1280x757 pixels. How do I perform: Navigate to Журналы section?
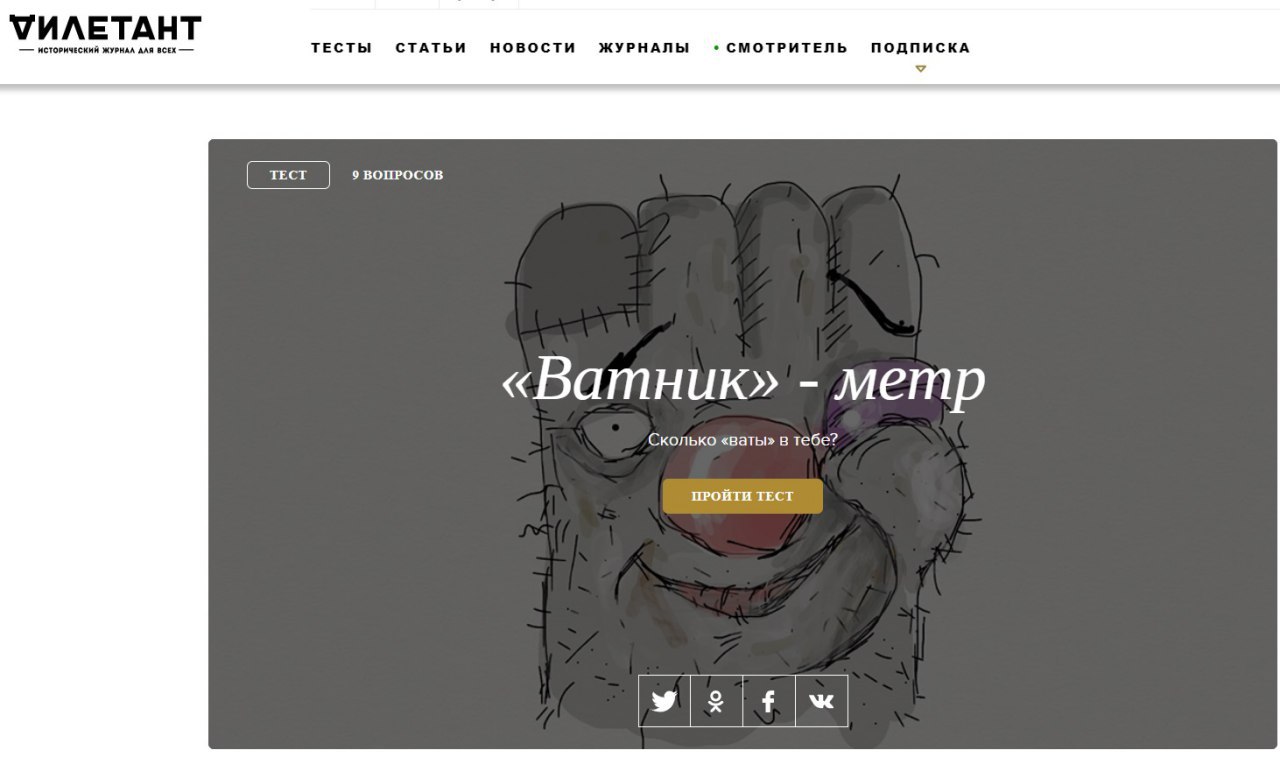tap(644, 48)
